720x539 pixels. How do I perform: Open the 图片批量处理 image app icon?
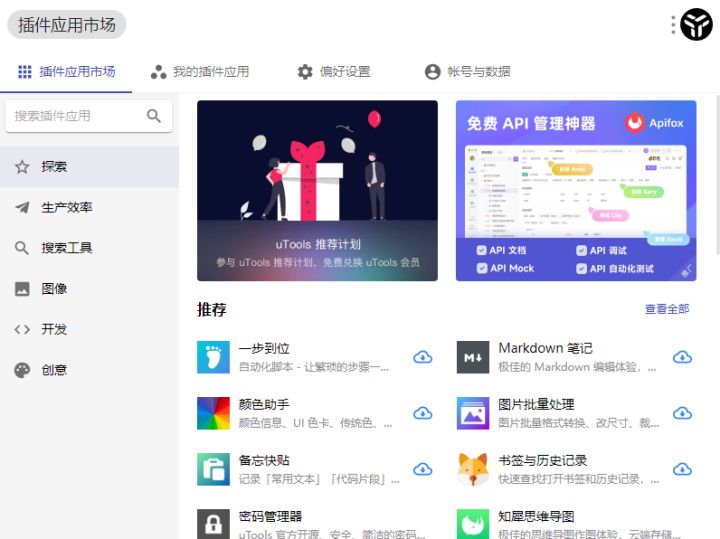pyautogui.click(x=473, y=413)
